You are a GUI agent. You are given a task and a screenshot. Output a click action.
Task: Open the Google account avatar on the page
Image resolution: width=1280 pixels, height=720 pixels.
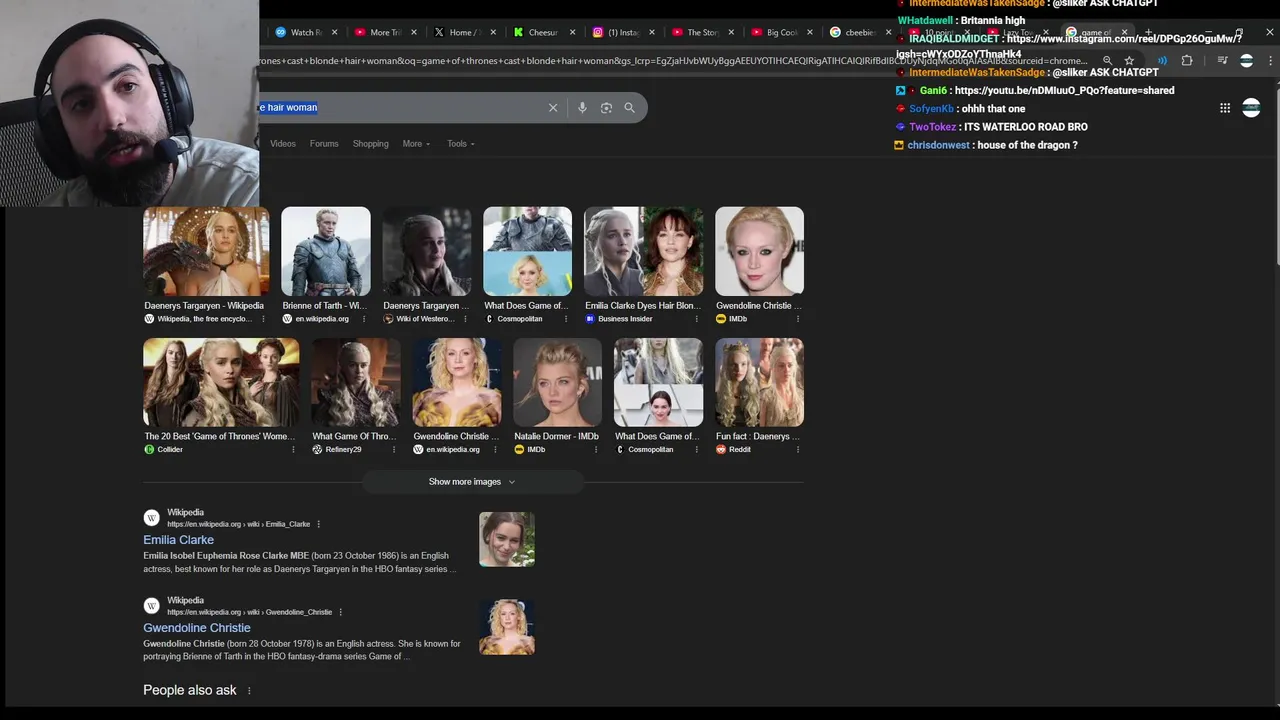click(1251, 108)
